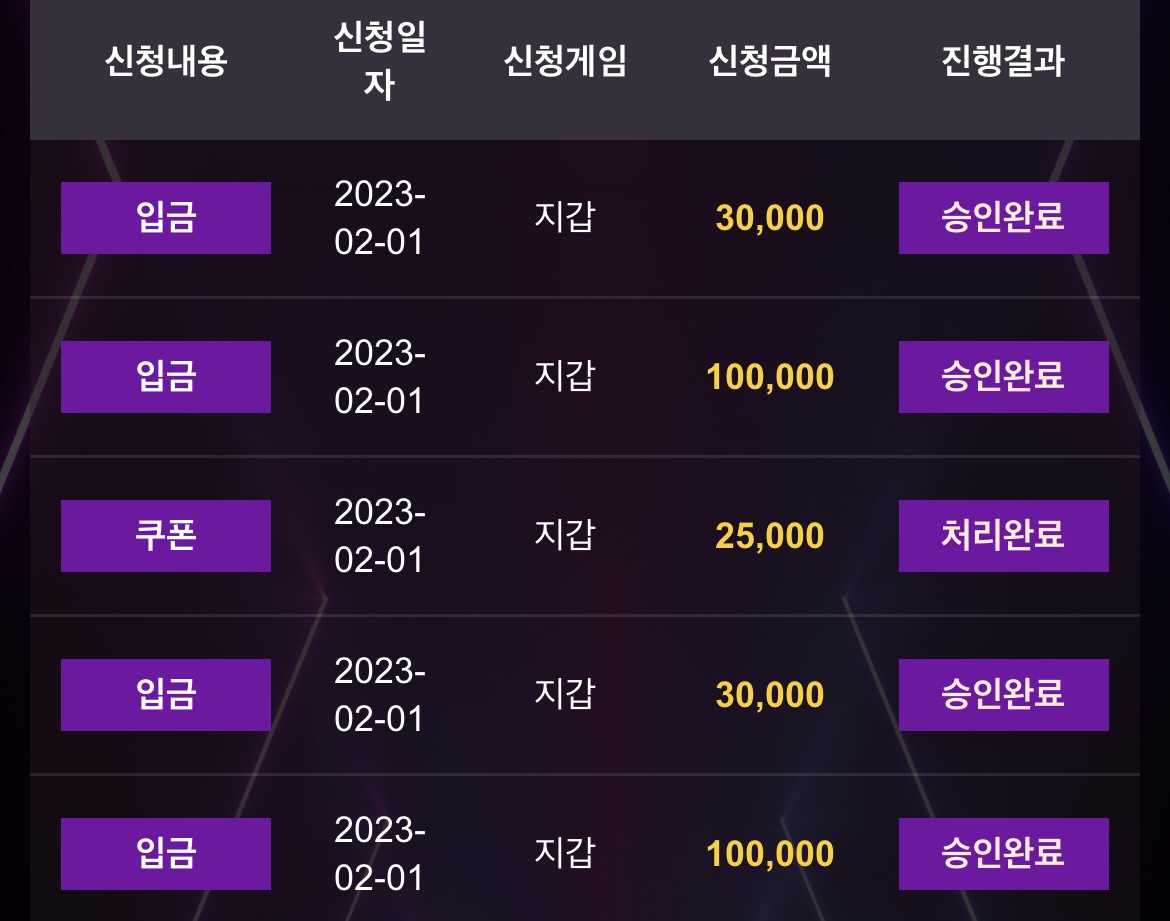The width and height of the screenshot is (1170, 921).
Task: Click the 입금 button in fourth row
Action: tap(166, 695)
